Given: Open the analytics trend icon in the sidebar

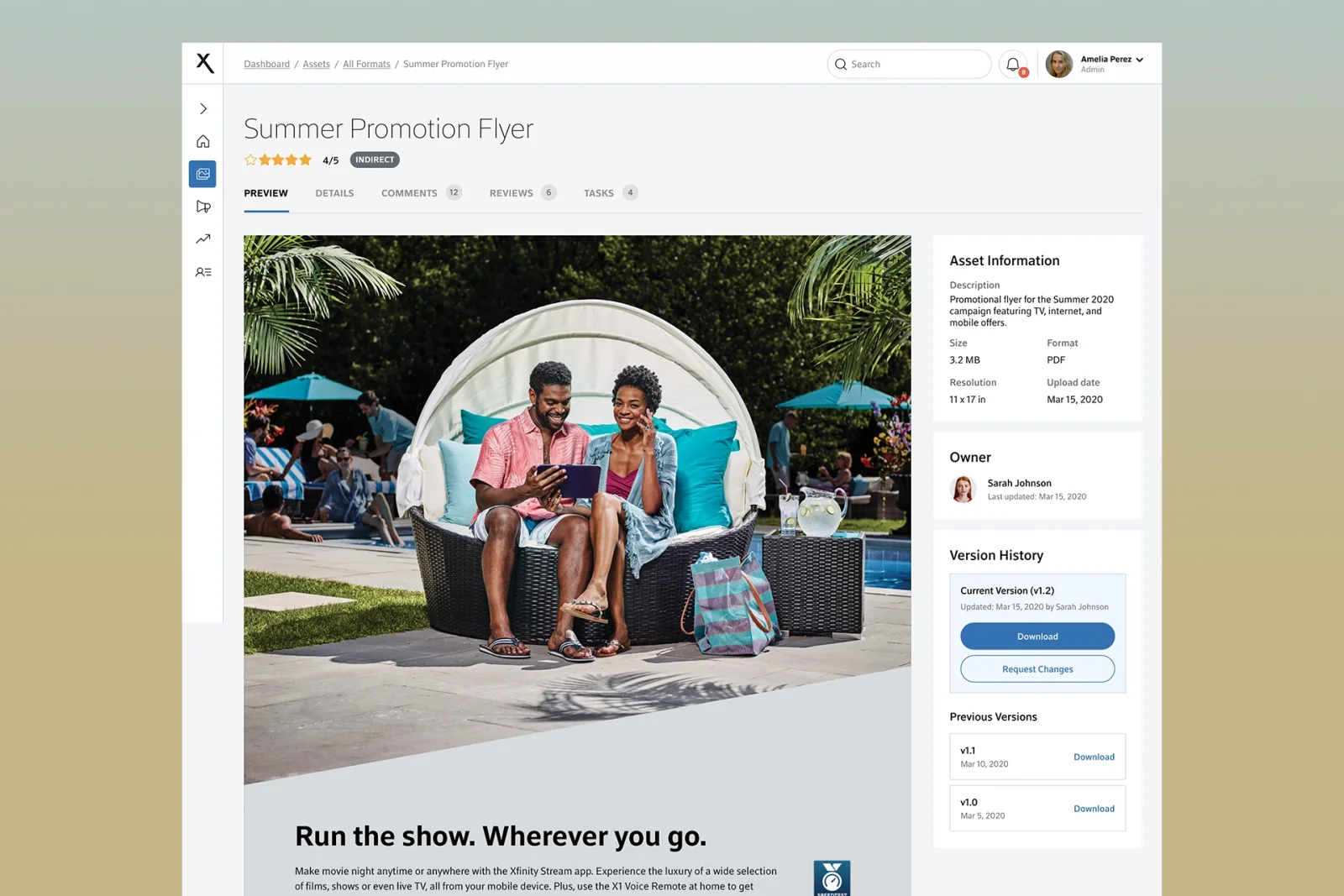Looking at the screenshot, I should pyautogui.click(x=203, y=239).
